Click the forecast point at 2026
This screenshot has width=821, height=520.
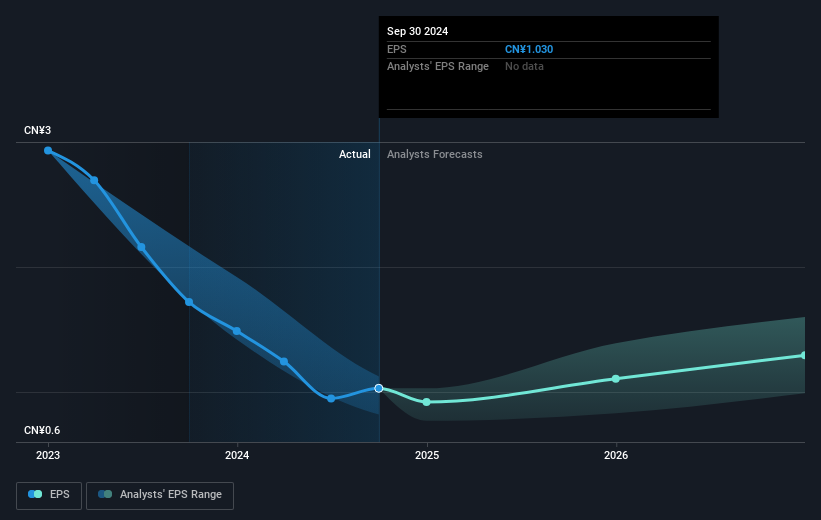click(616, 379)
